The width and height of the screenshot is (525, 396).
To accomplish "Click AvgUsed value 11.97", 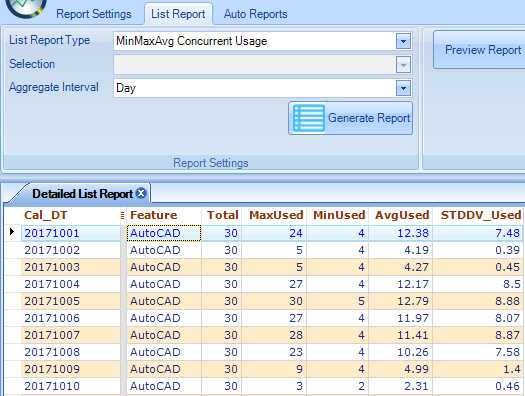I will [x=400, y=318].
